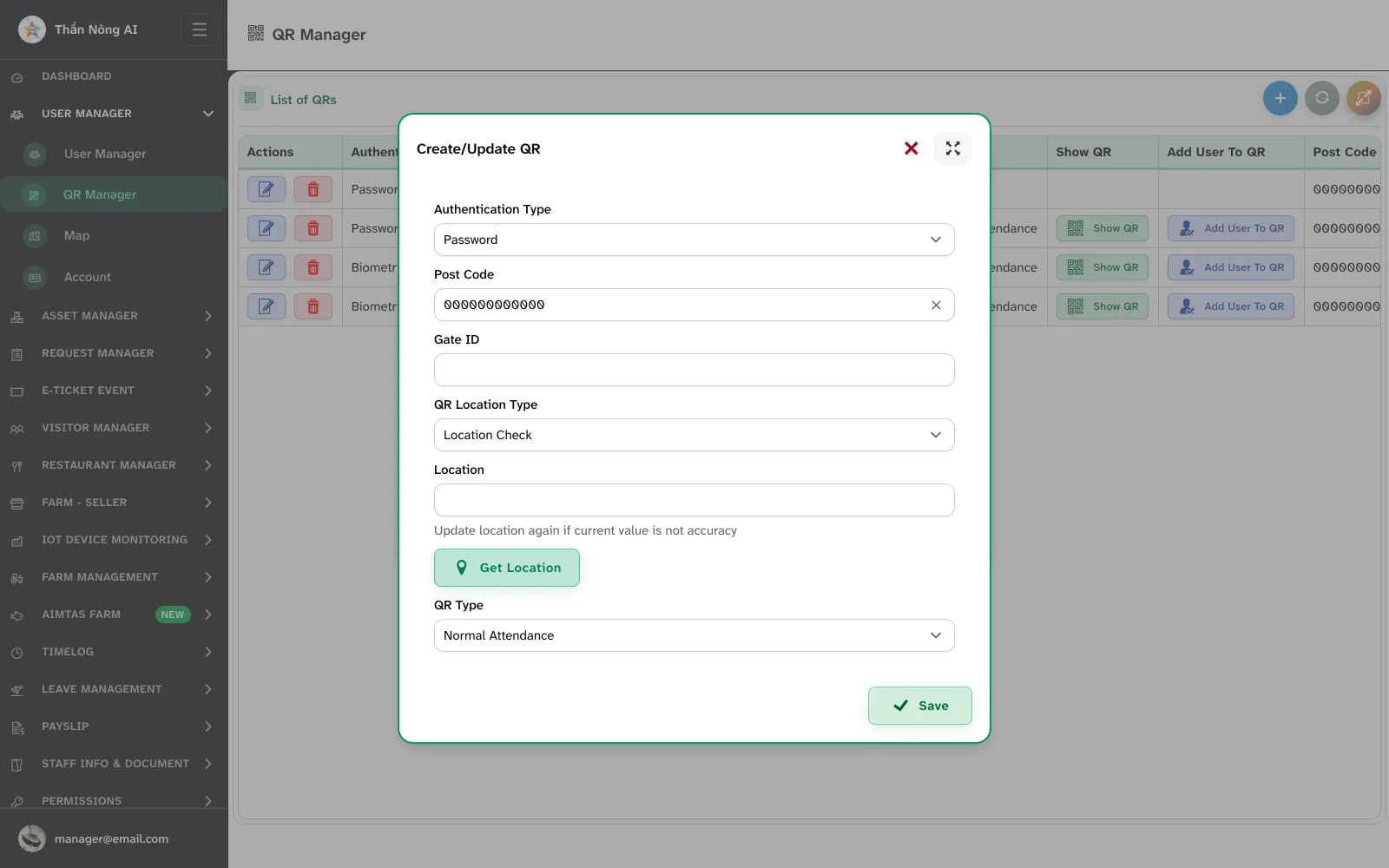The image size is (1389, 868).
Task: Click the Dashboard sidebar icon
Action: (x=16, y=77)
